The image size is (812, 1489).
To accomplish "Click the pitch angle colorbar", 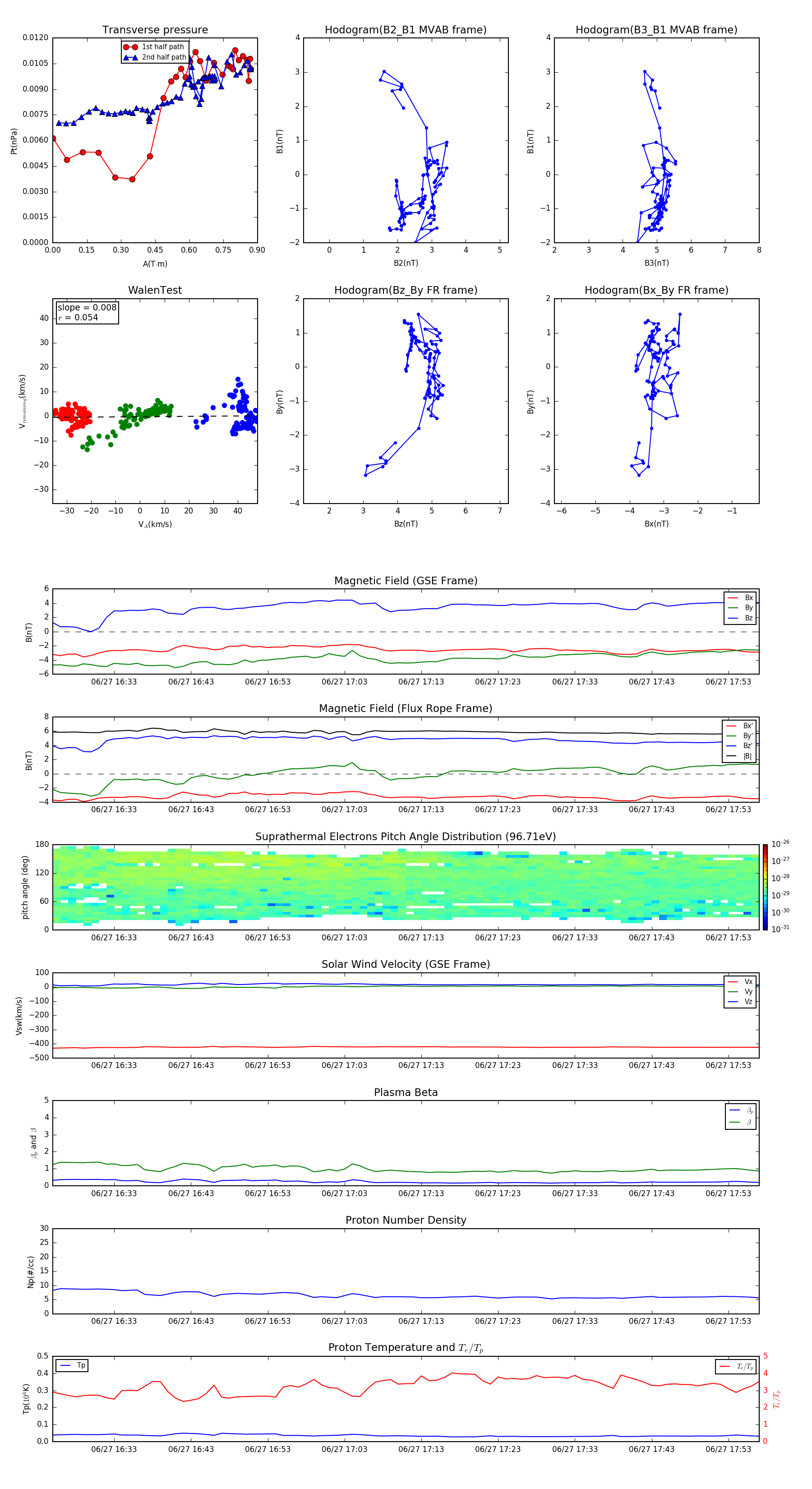I will tap(765, 887).
